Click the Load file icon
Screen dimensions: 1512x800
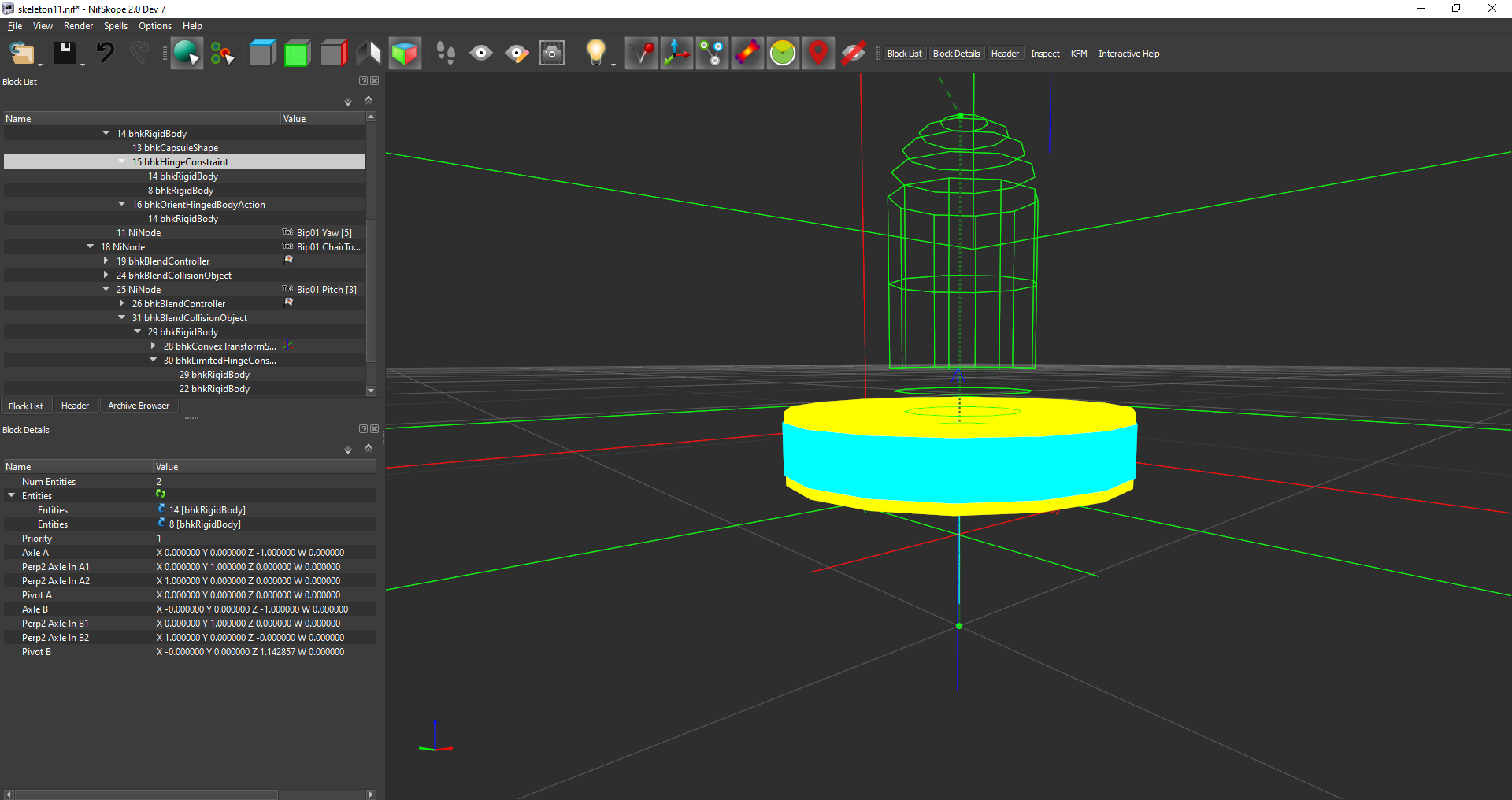(x=20, y=54)
